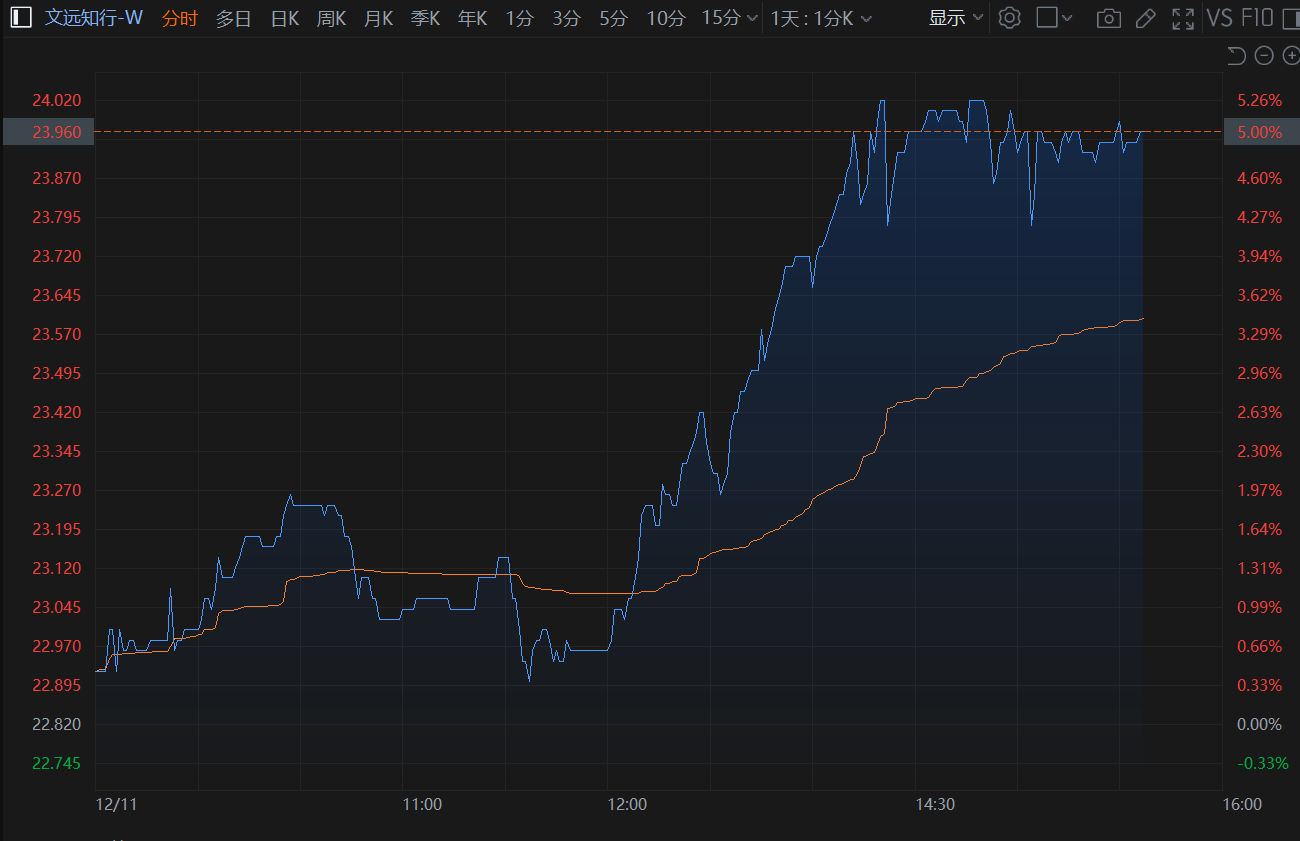The width and height of the screenshot is (1300, 841).
Task: Open the 1天:1分K range dropdown
Action: coord(821,18)
